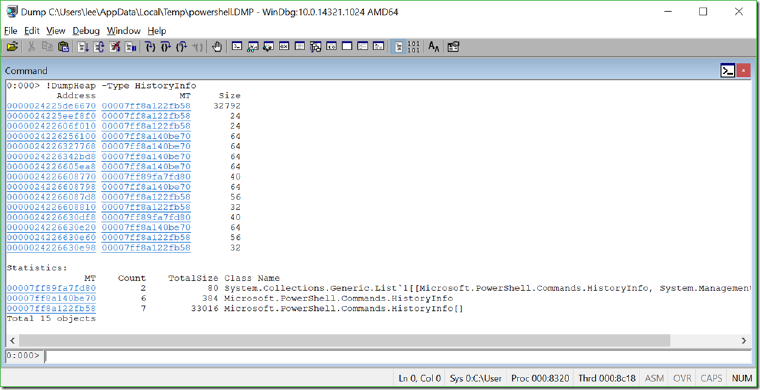Image resolution: width=760 pixels, height=390 pixels.
Task: Click the command input field at 0:000> prompt
Action: pyautogui.click(x=397, y=356)
